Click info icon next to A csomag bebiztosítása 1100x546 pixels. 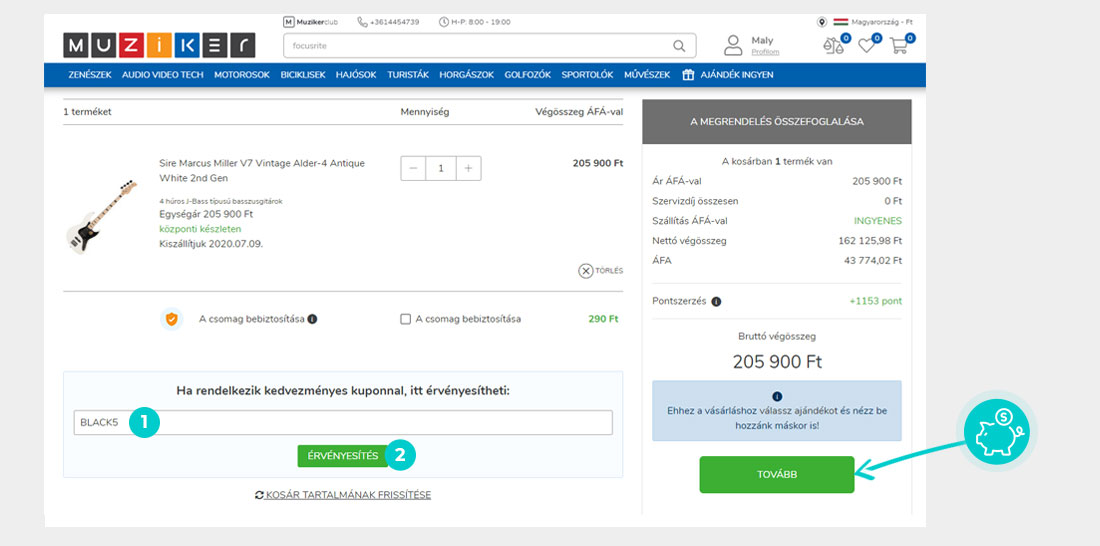coord(312,319)
